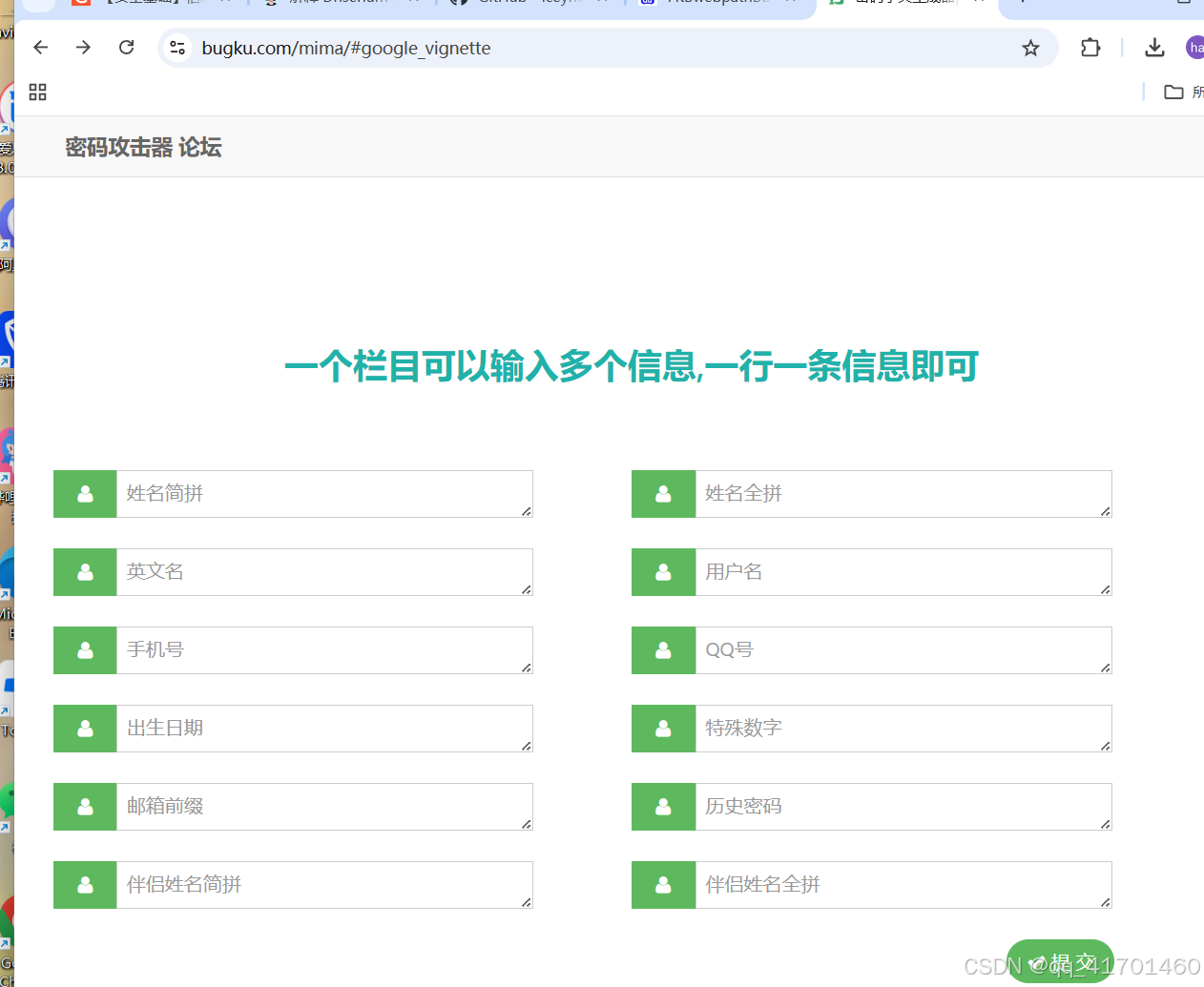Open the downloads icon in the toolbar
This screenshot has height=987, width=1204.
pos(1154,47)
